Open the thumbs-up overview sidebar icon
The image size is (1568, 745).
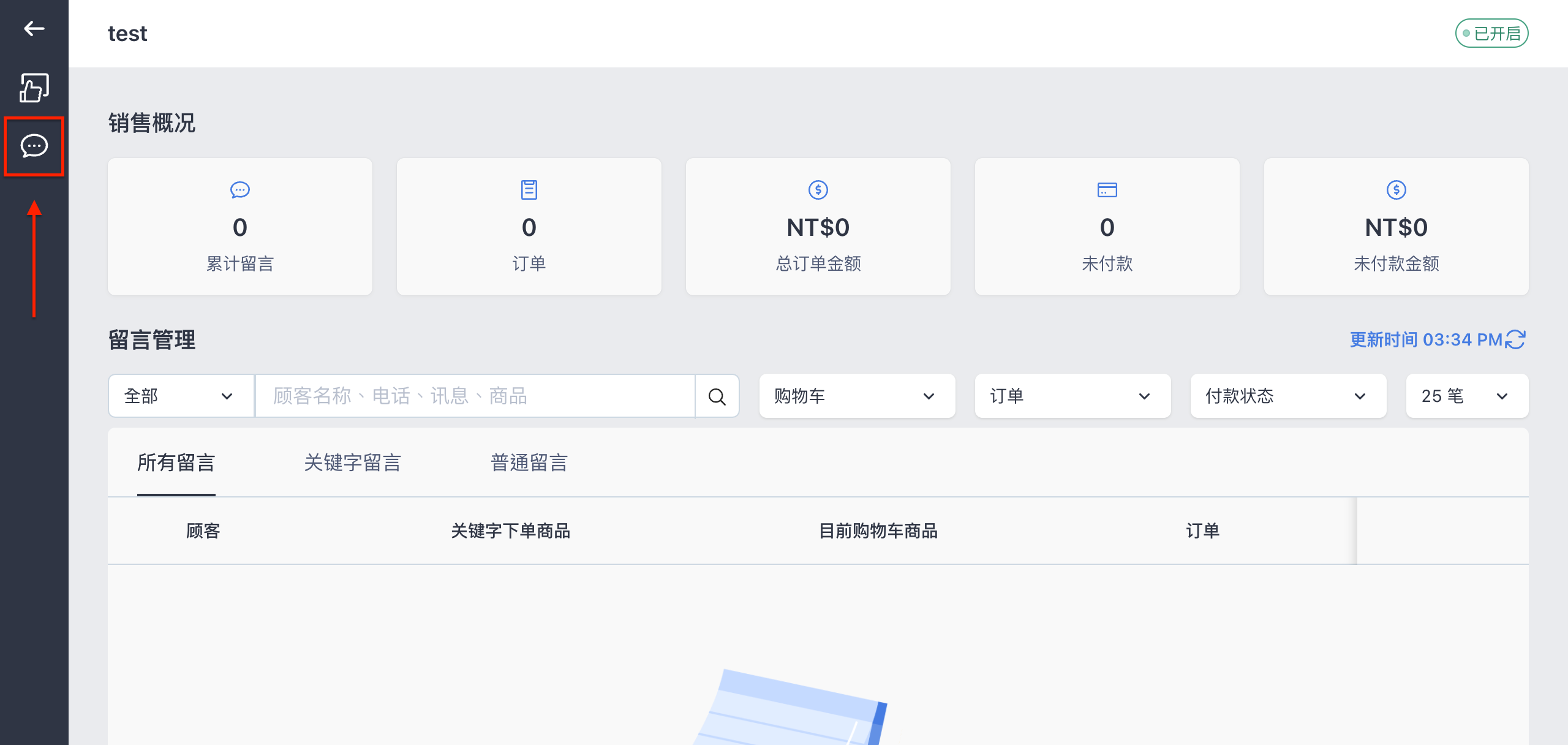click(34, 88)
